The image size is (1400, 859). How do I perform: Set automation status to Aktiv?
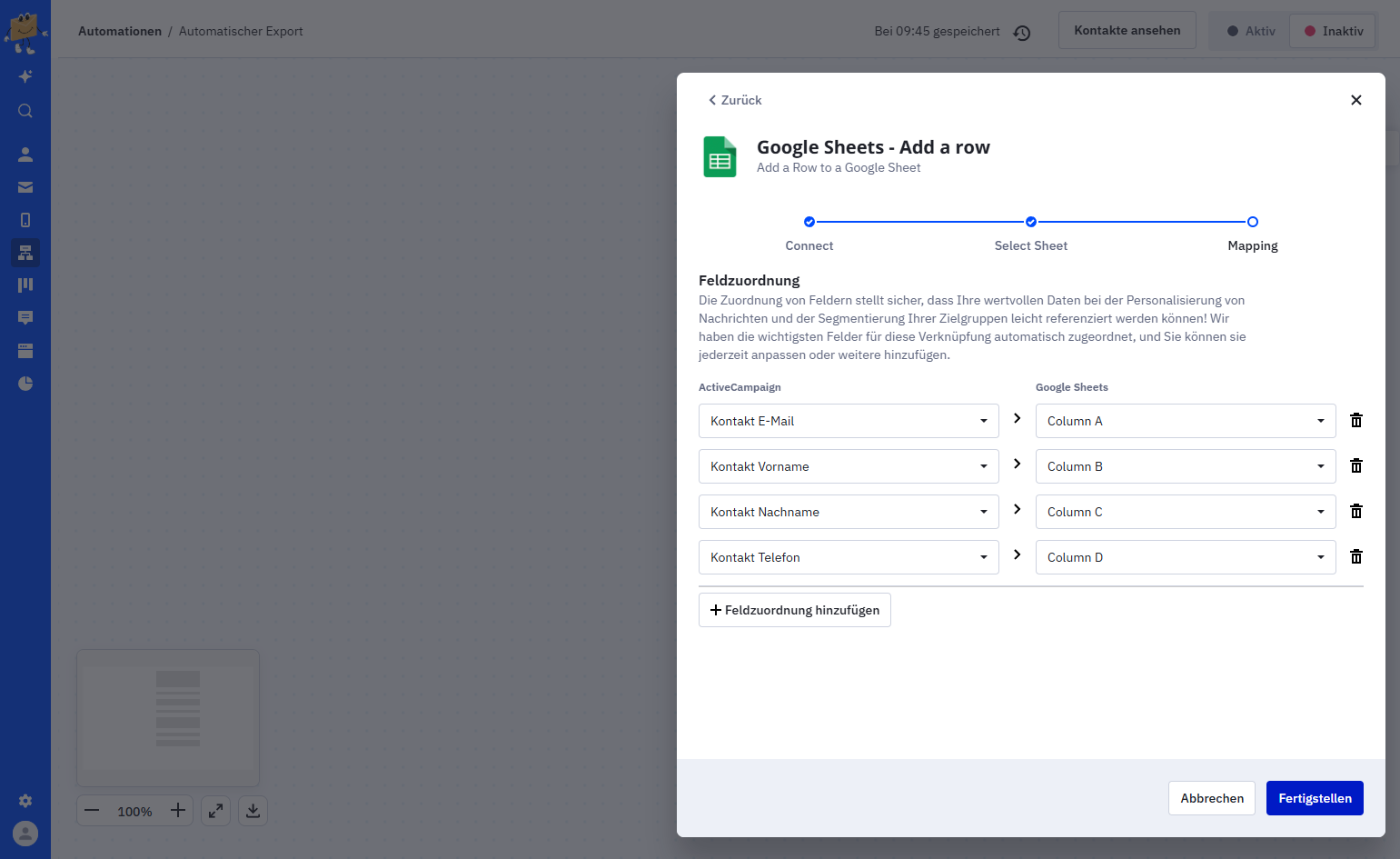(1249, 31)
